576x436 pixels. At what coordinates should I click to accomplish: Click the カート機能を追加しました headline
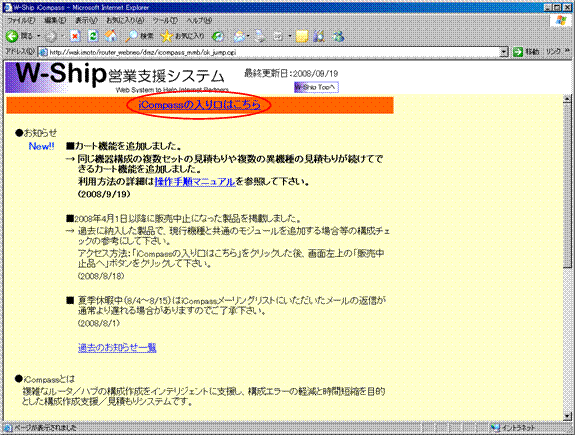124,146
